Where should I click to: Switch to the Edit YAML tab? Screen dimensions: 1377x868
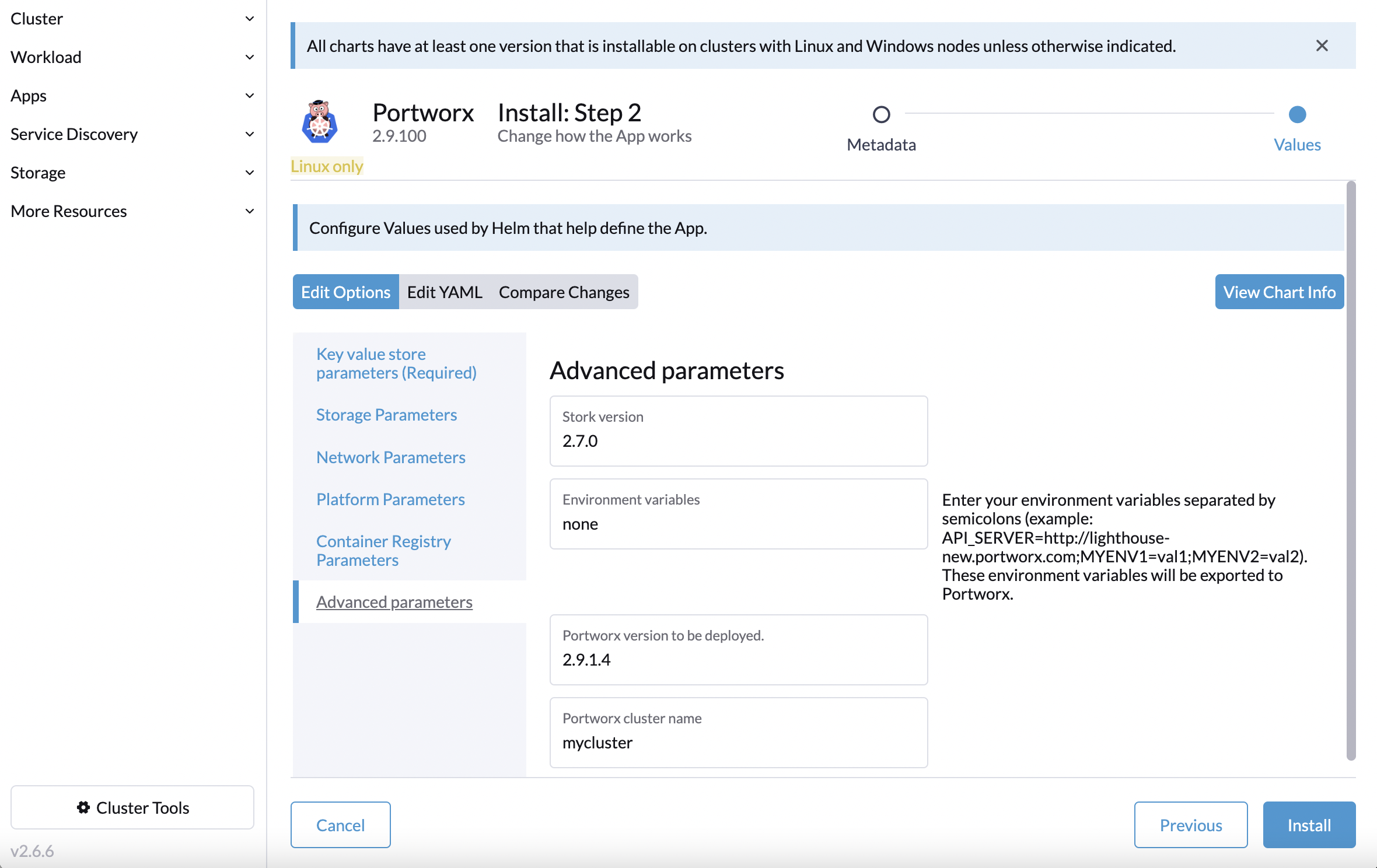[x=445, y=292]
